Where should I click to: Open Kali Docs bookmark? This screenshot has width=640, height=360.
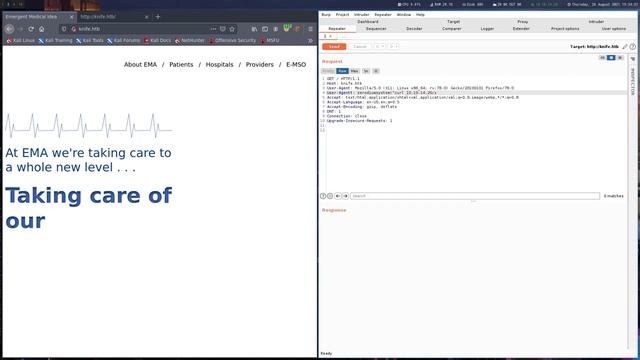tap(158, 40)
